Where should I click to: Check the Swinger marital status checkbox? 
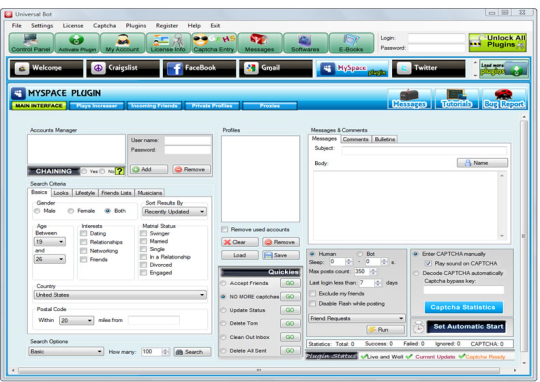(143, 233)
